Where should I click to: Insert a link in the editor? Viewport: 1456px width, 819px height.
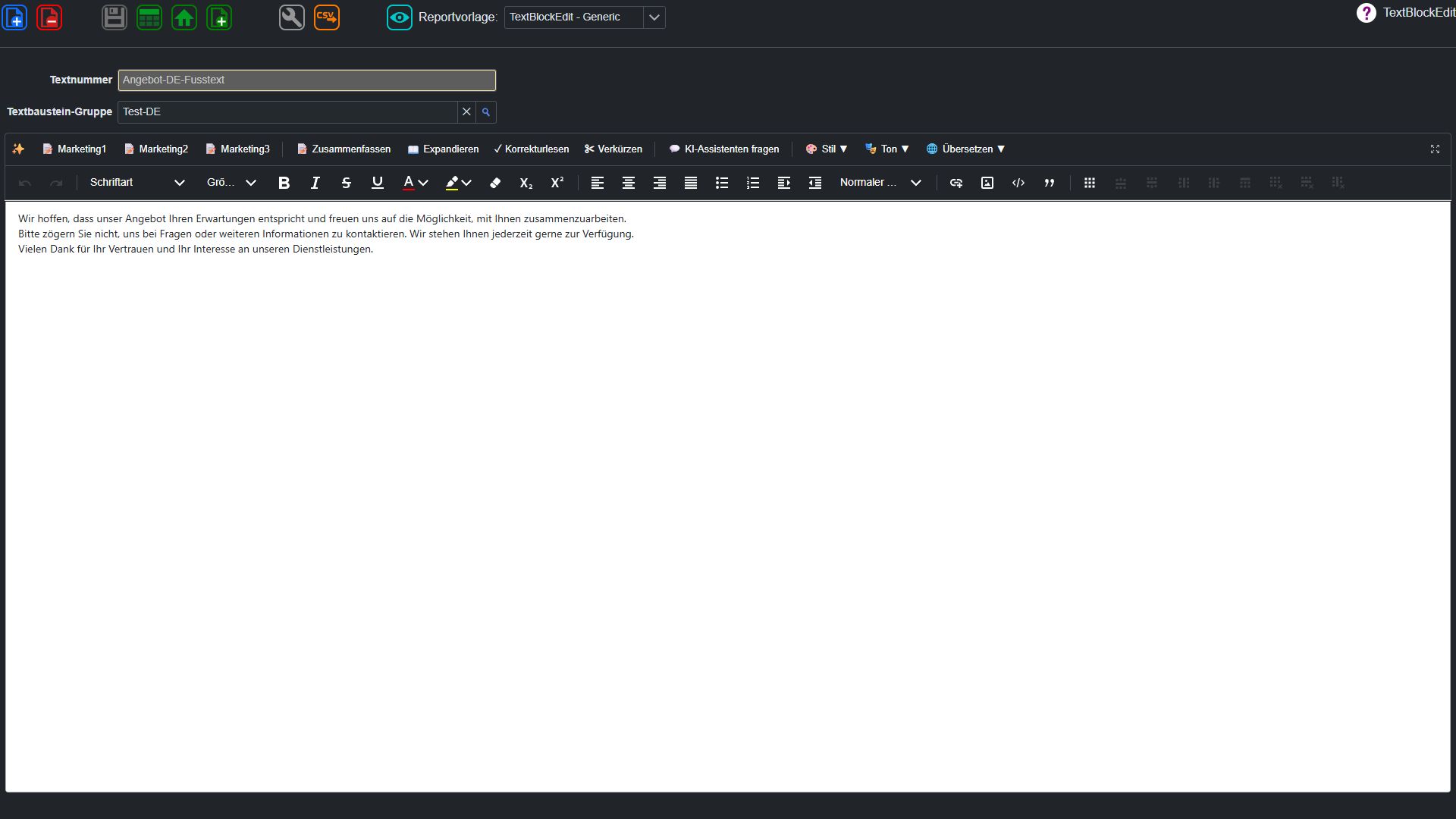956,183
